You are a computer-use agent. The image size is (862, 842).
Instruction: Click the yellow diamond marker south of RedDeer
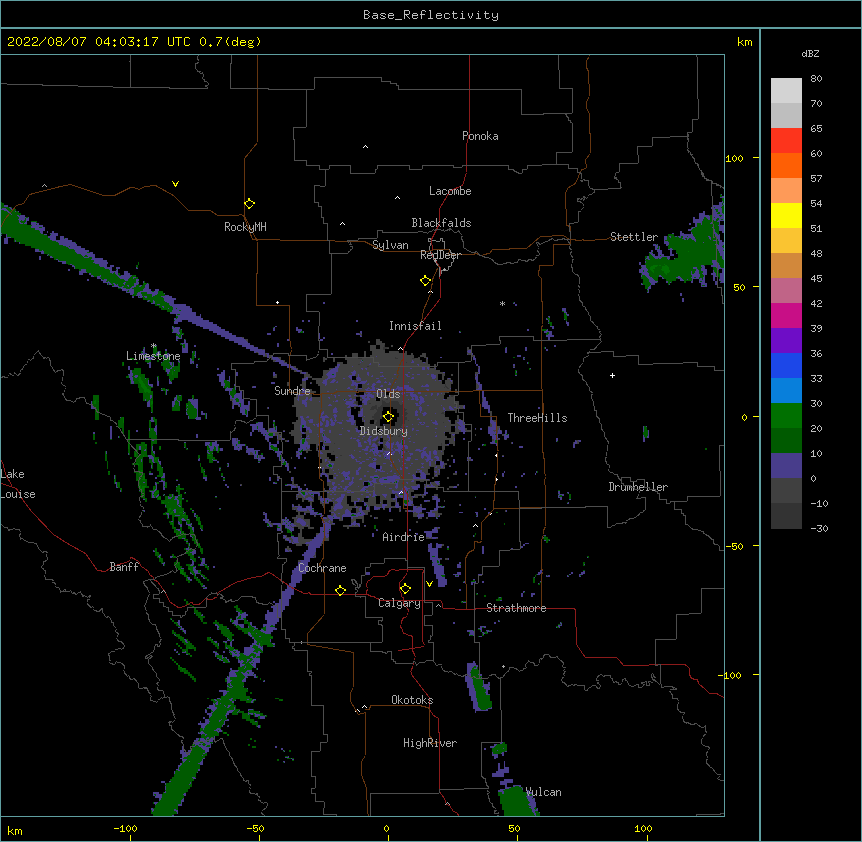click(425, 281)
